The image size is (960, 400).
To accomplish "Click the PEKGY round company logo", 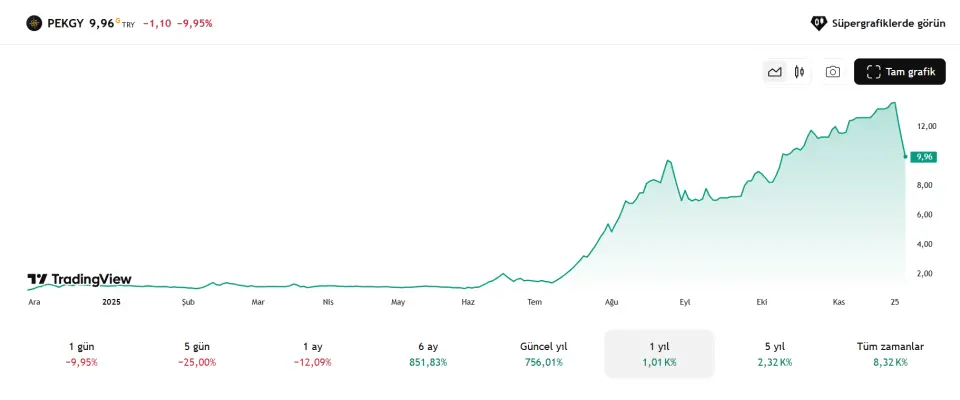I will coord(34,22).
